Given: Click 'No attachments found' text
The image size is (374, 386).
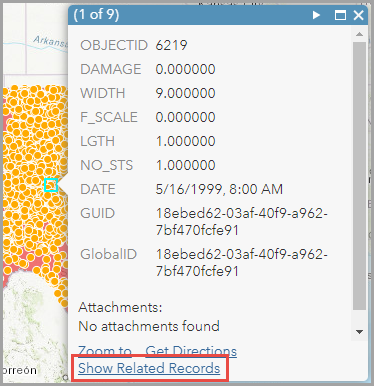Looking at the screenshot, I should click(x=149, y=326).
